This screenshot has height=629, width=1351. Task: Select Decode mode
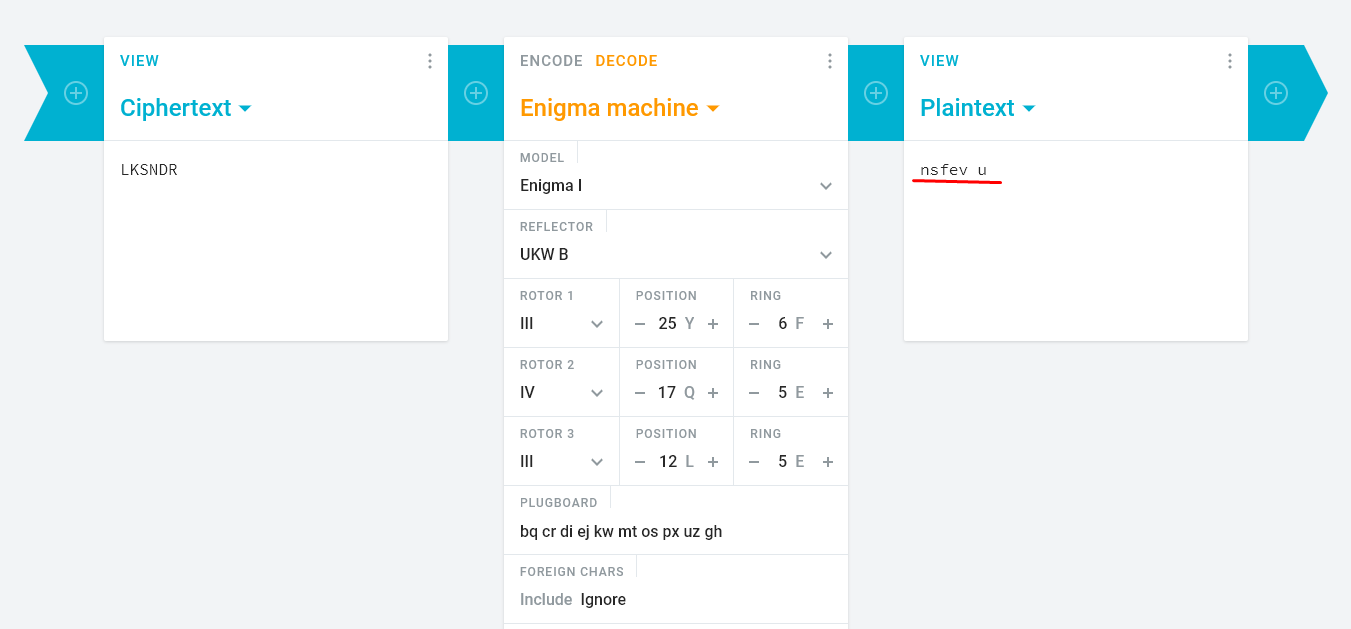coord(626,61)
